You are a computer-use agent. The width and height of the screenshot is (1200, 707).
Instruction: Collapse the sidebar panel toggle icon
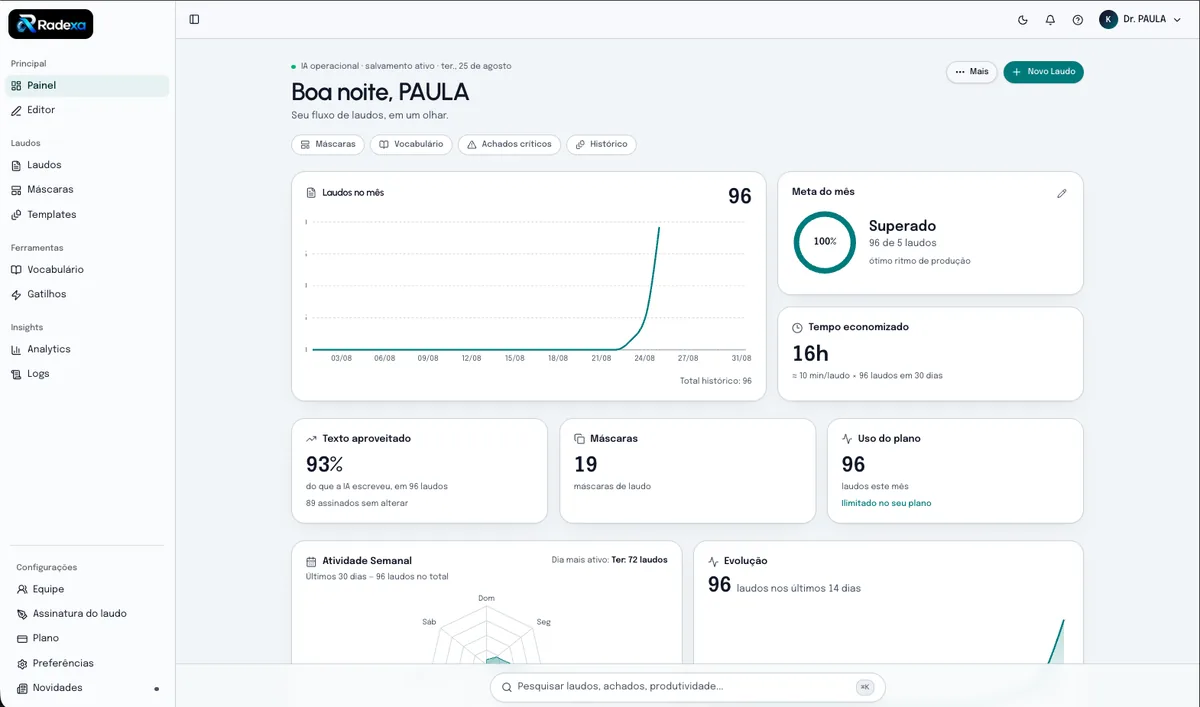194,19
